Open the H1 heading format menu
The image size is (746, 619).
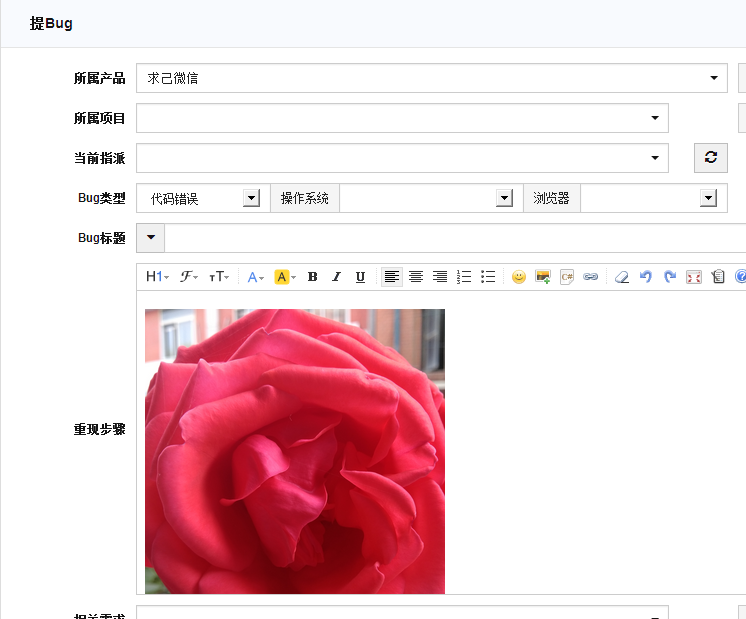pos(157,276)
